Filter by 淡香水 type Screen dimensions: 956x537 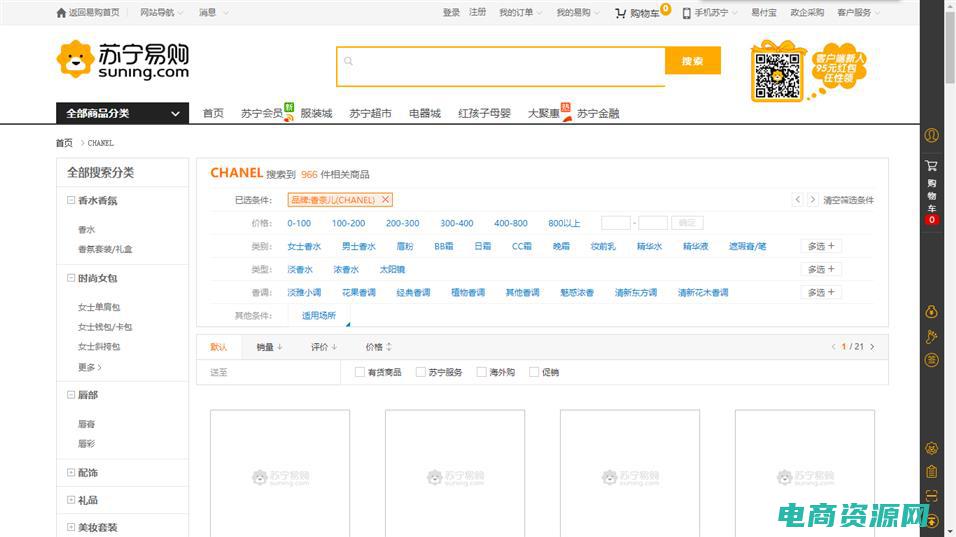[300, 269]
